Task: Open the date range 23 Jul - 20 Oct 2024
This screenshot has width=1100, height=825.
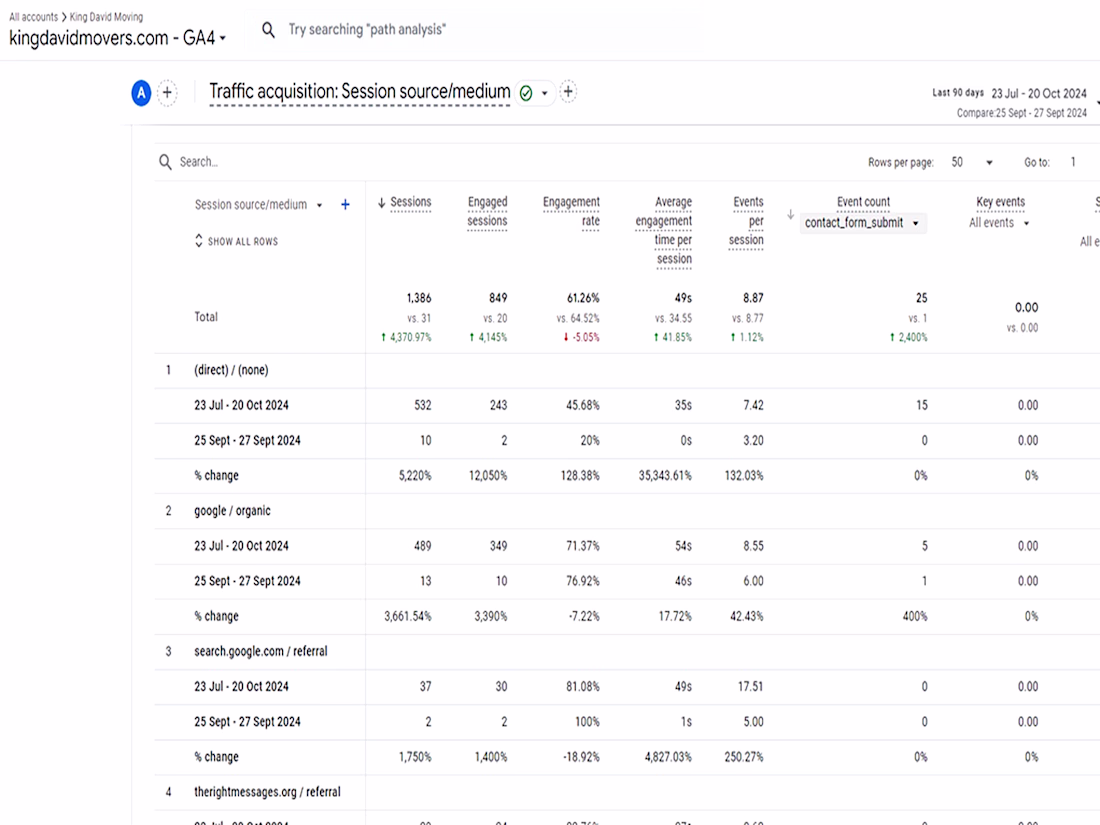Action: coord(1038,93)
